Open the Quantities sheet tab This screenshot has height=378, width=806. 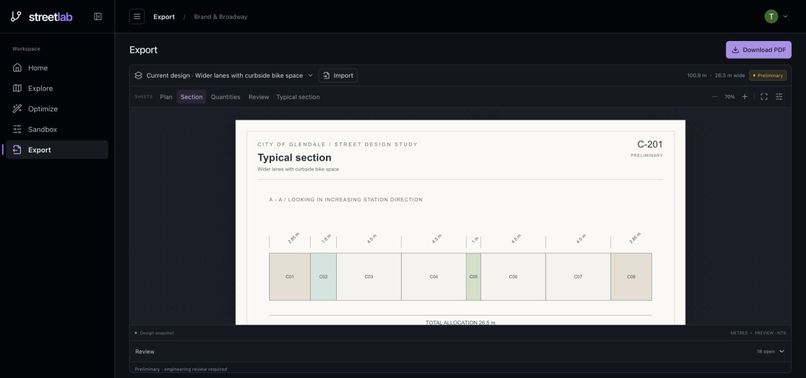pos(225,97)
